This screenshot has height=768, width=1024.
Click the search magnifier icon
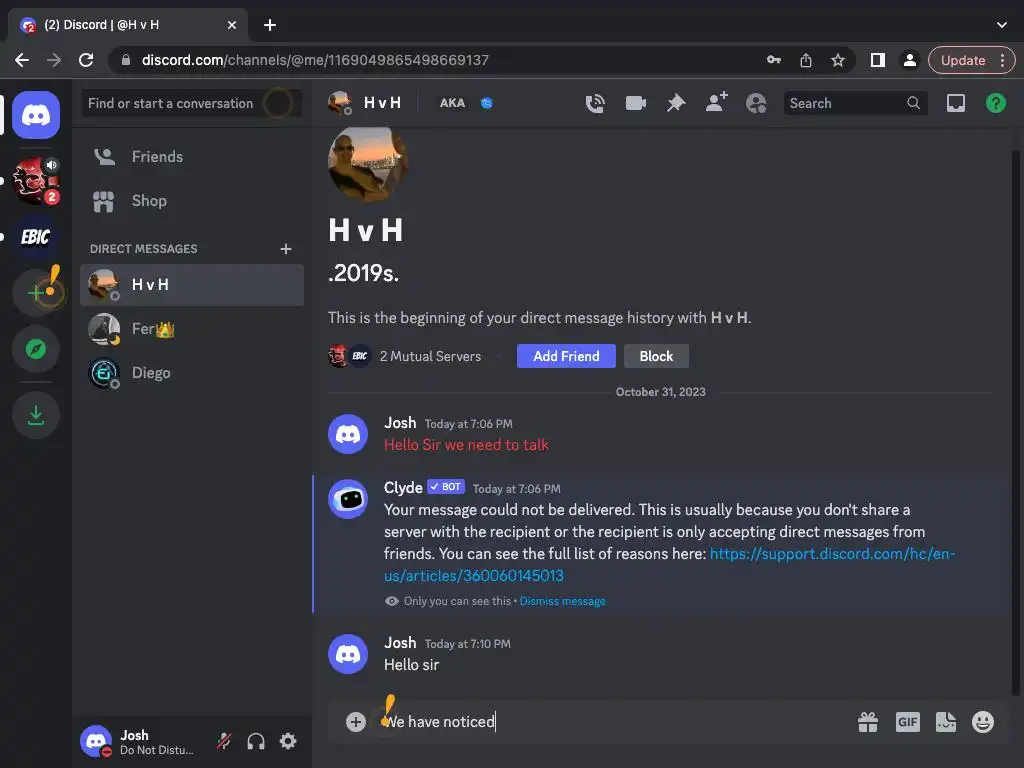pos(913,103)
